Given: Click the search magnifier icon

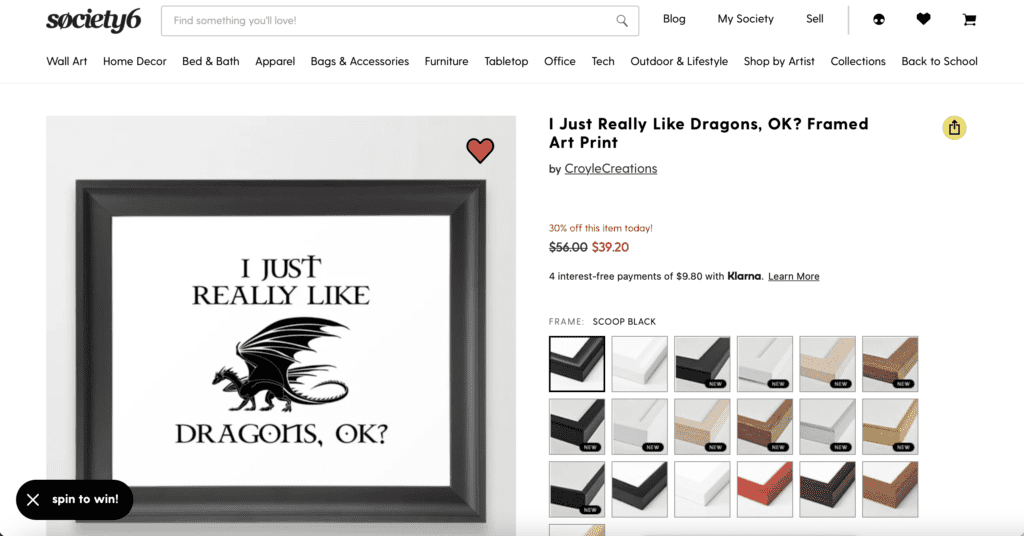Looking at the screenshot, I should pos(622,21).
